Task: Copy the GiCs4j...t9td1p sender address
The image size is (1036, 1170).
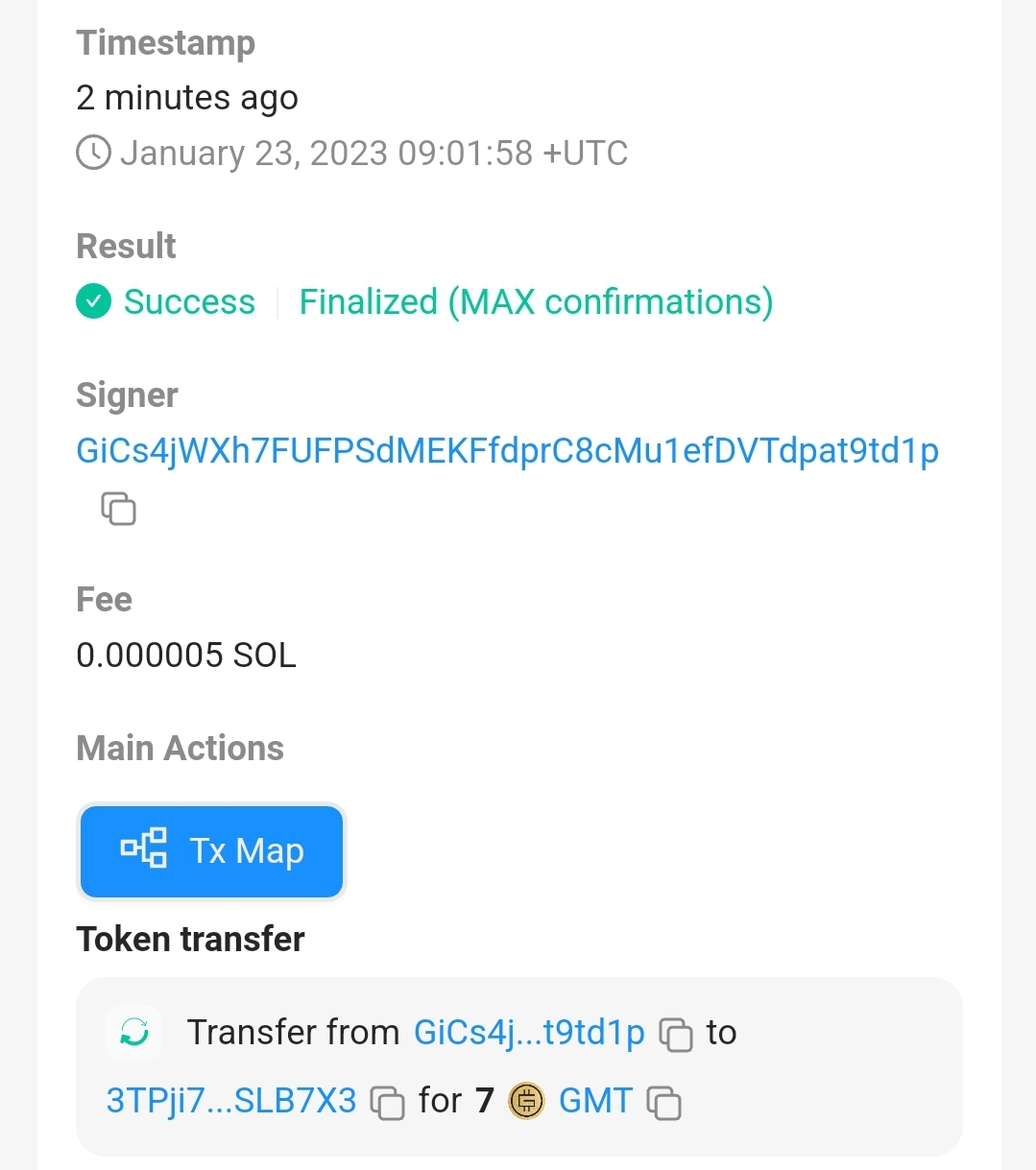Action: (676, 1035)
